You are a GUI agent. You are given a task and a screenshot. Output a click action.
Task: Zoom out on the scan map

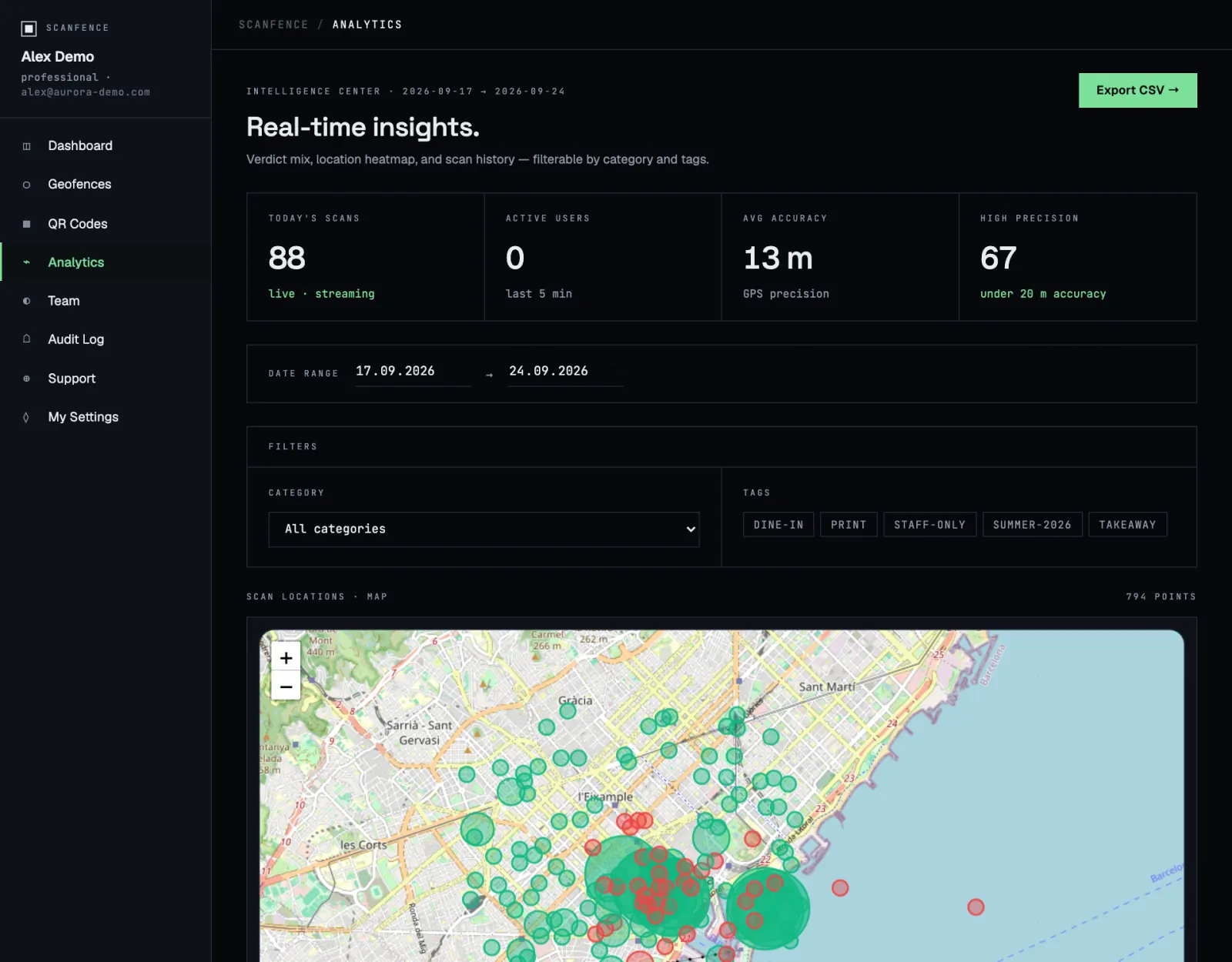(x=286, y=686)
